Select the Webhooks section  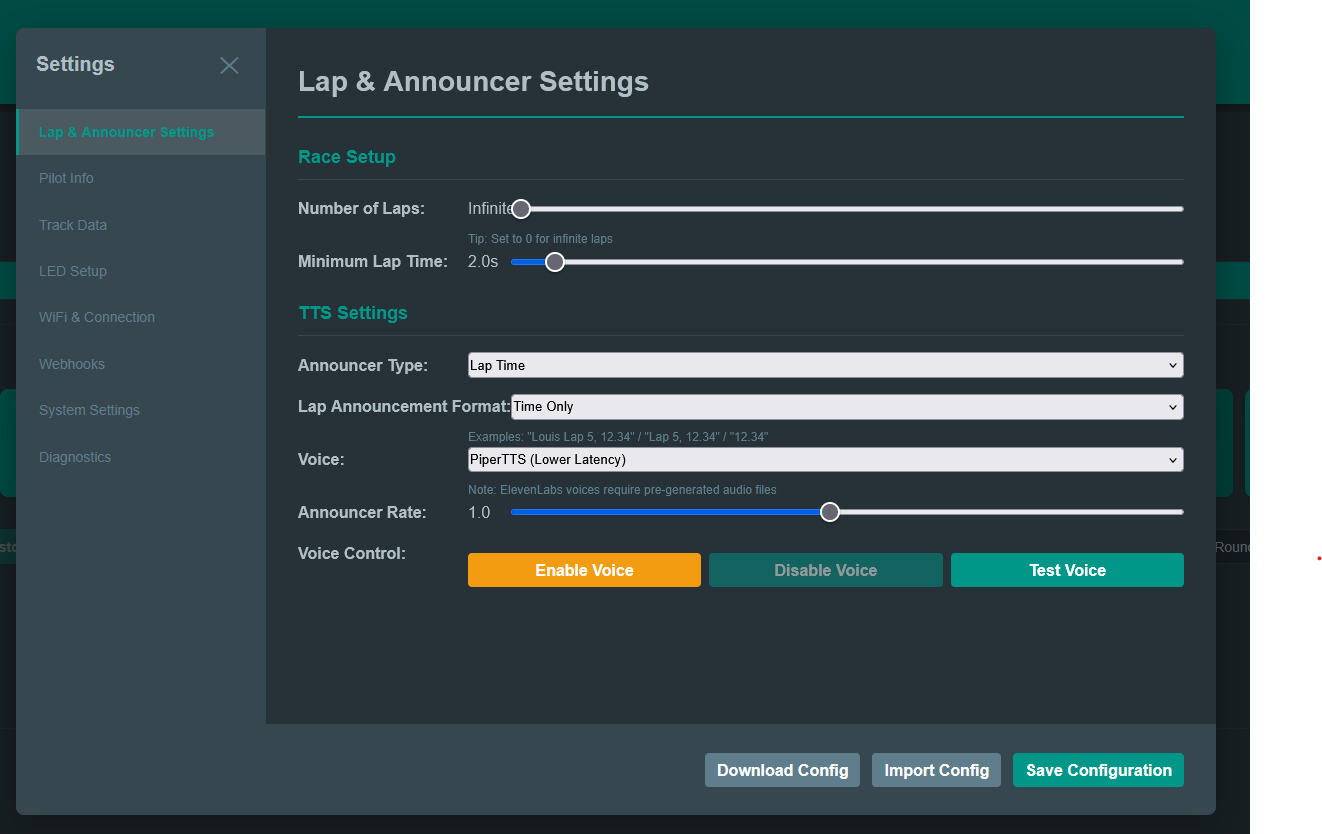click(141, 364)
